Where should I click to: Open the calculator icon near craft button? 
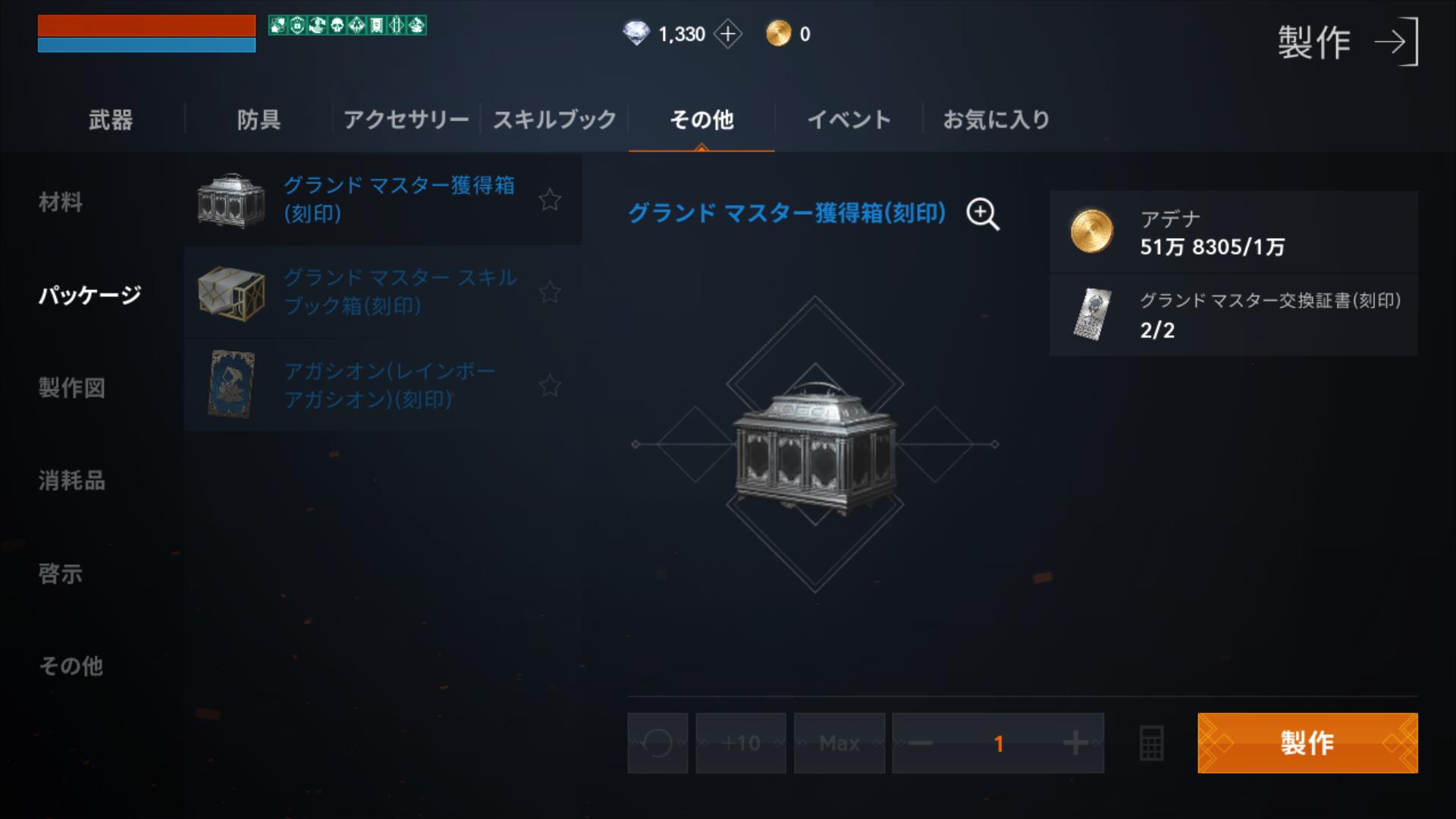pos(1151,743)
